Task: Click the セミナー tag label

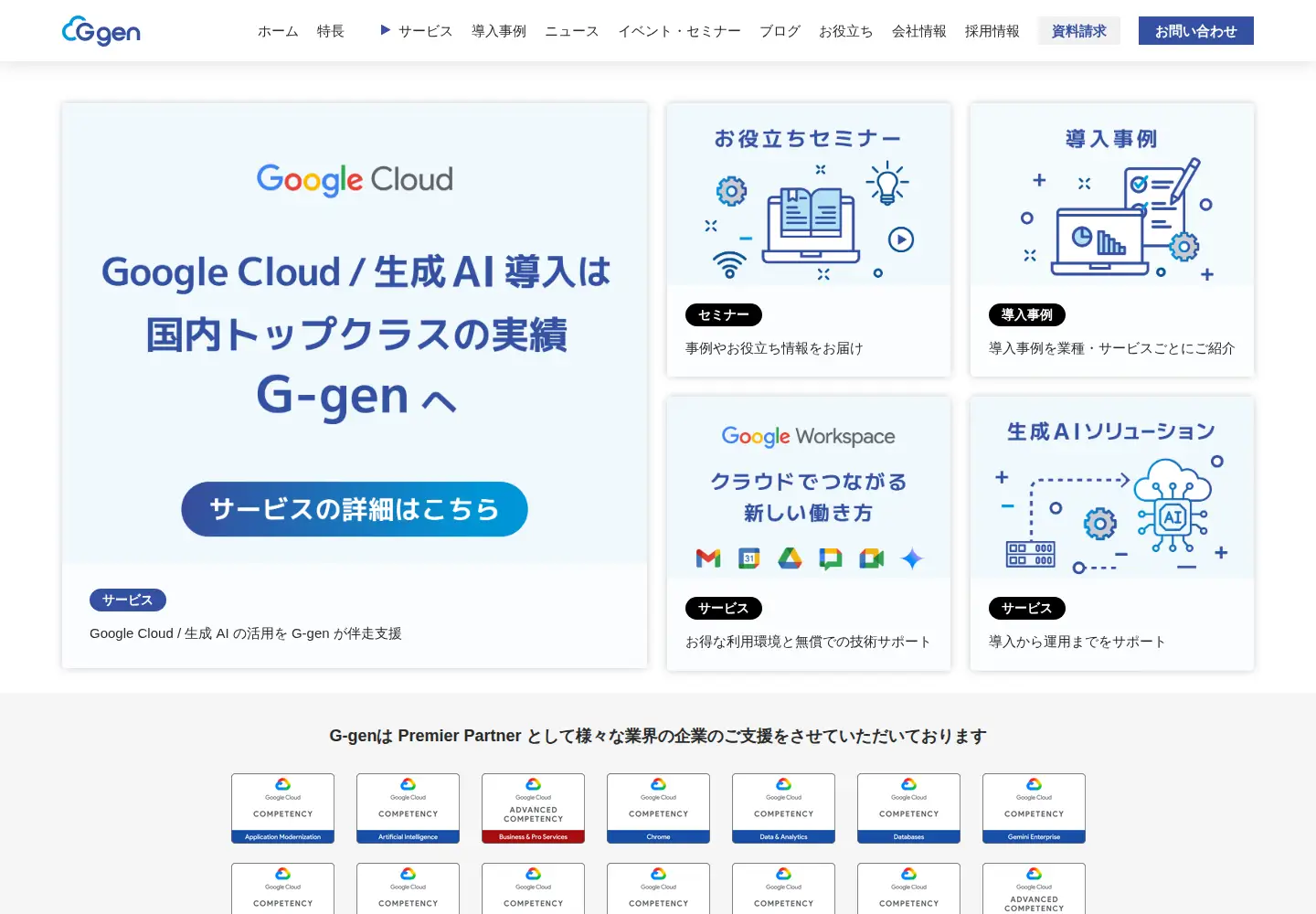Action: [x=724, y=315]
